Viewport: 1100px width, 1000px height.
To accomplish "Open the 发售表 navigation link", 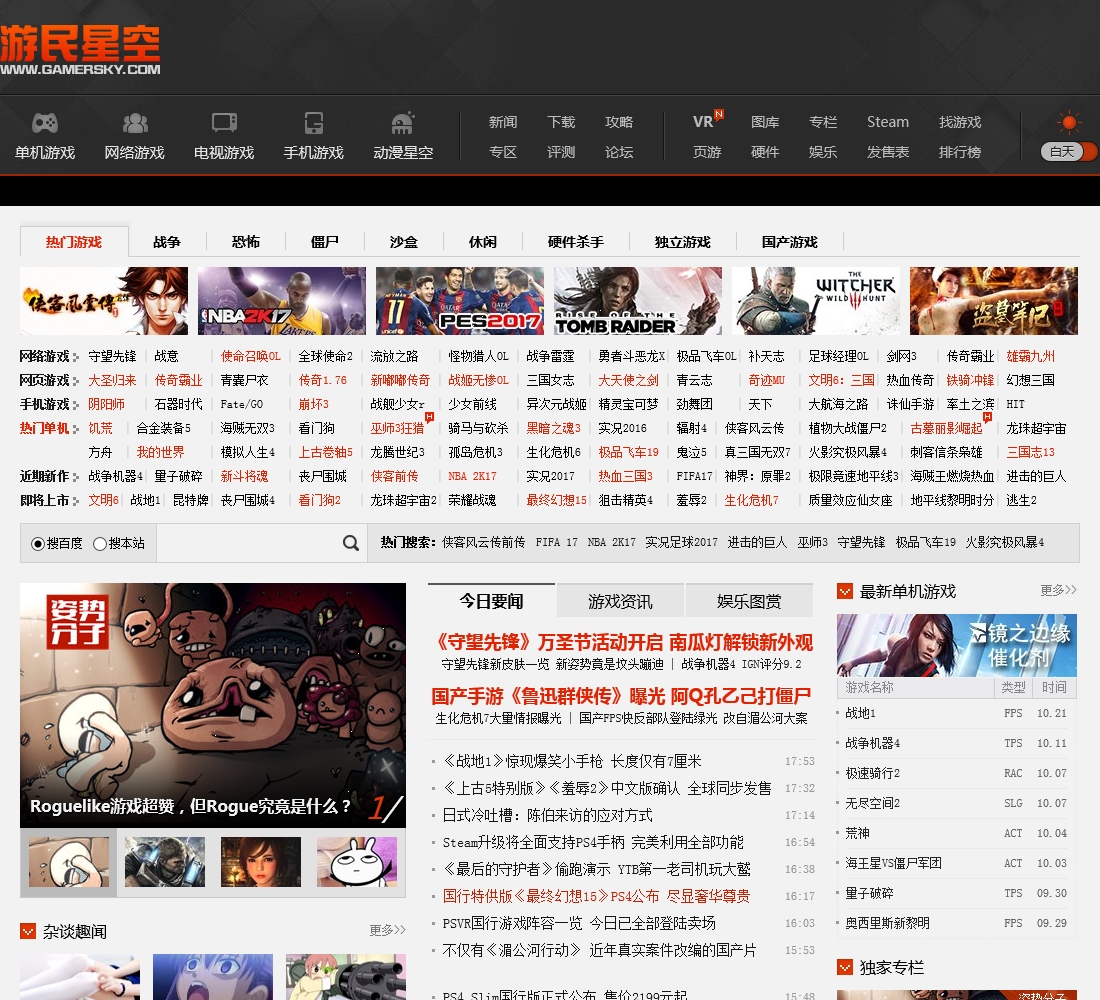I will [x=887, y=152].
